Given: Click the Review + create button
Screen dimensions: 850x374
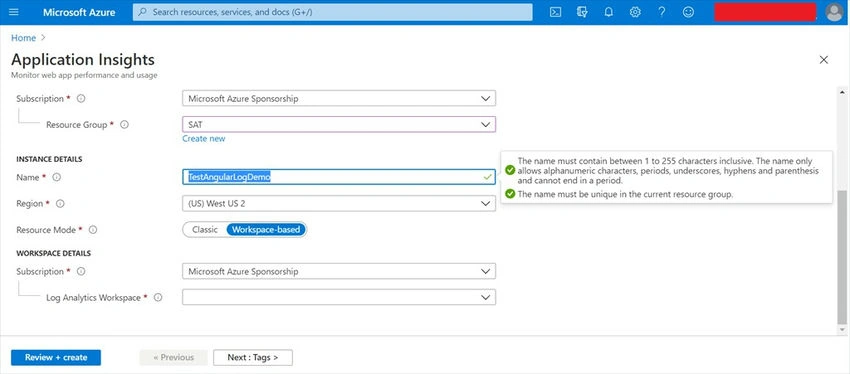Looking at the screenshot, I should (56, 358).
